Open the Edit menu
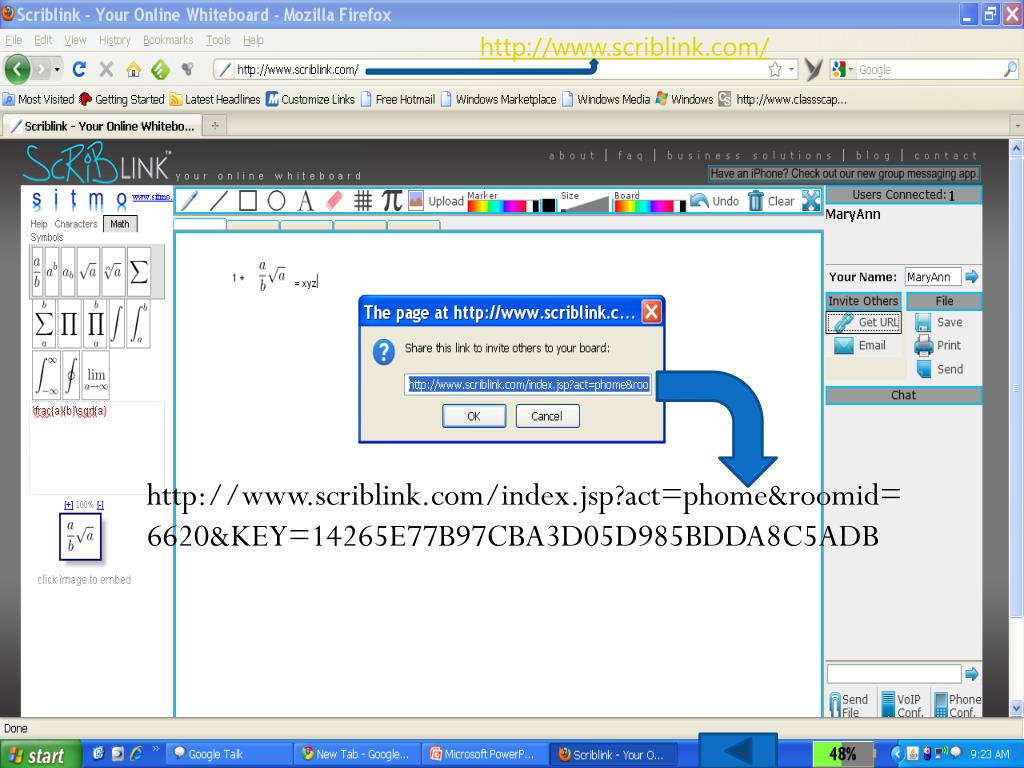The height and width of the screenshot is (768, 1024). coord(43,40)
